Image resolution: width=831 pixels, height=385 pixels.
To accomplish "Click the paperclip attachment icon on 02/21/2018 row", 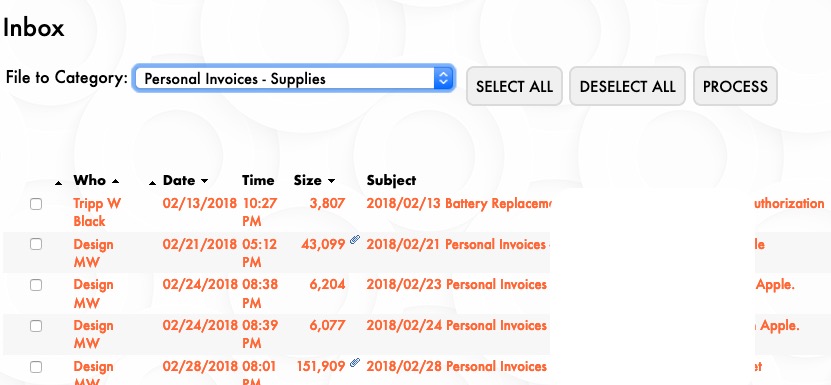I will pyautogui.click(x=355, y=240).
